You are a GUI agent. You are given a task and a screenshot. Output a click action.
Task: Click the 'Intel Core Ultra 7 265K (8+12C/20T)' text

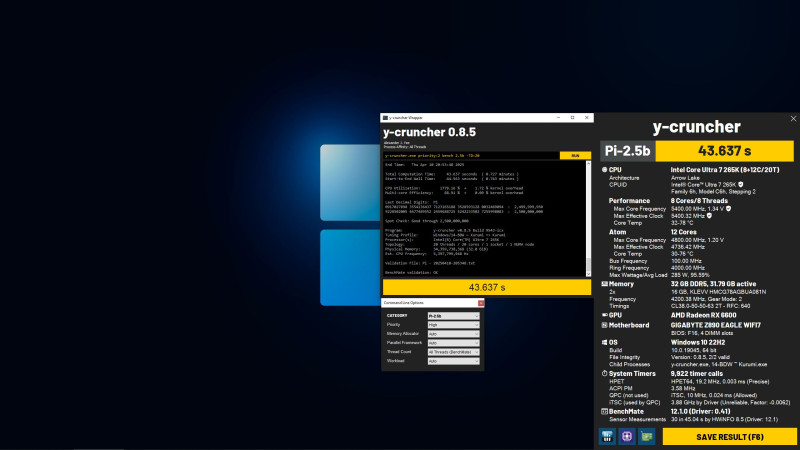[x=724, y=169]
